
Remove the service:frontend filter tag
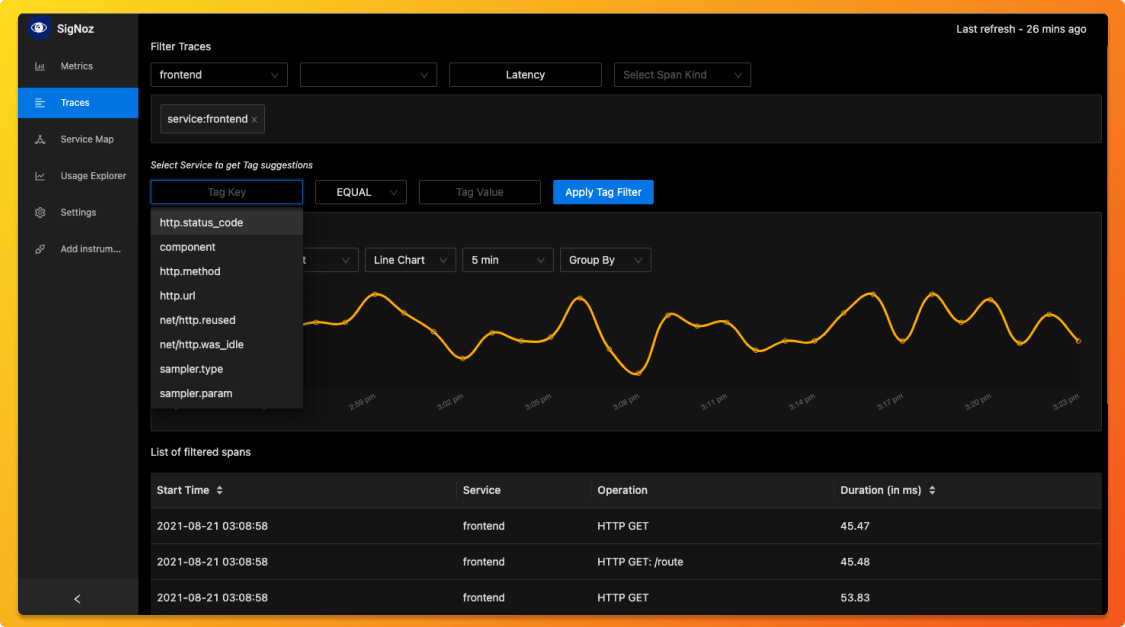tap(254, 120)
